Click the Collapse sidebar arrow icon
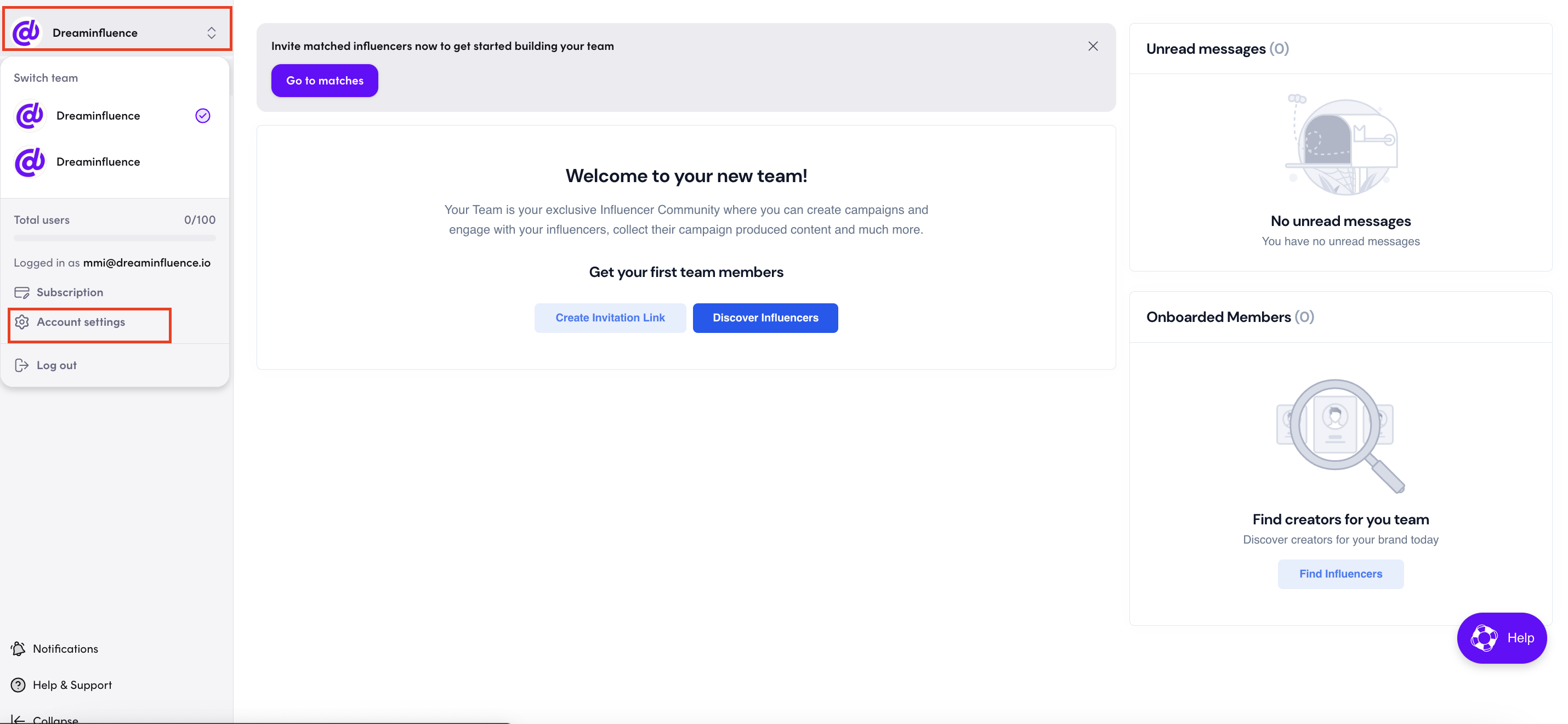The width and height of the screenshot is (1568, 724). point(18,720)
